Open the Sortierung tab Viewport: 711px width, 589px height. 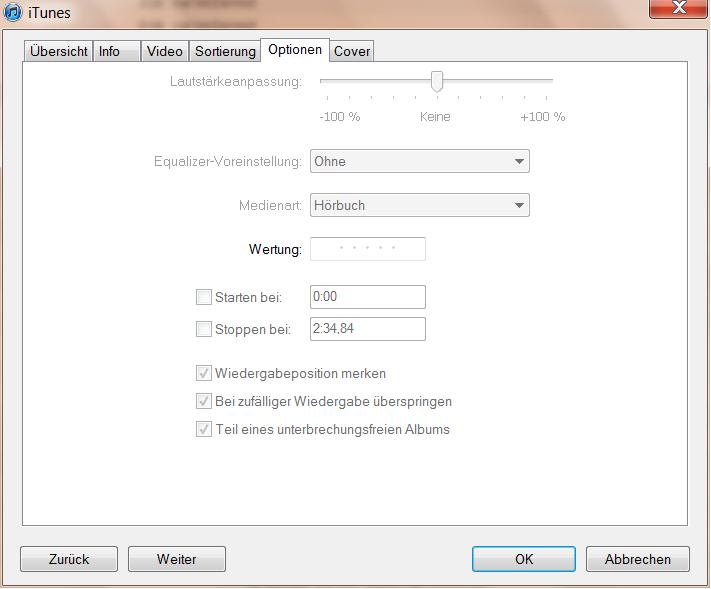[225, 51]
